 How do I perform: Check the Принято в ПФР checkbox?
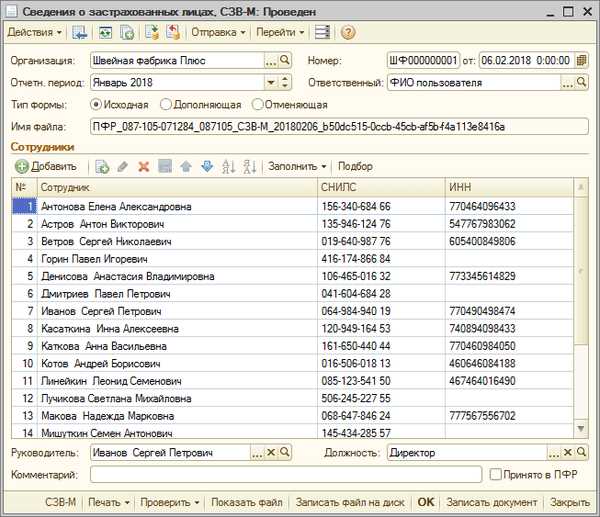pyautogui.click(x=495, y=475)
